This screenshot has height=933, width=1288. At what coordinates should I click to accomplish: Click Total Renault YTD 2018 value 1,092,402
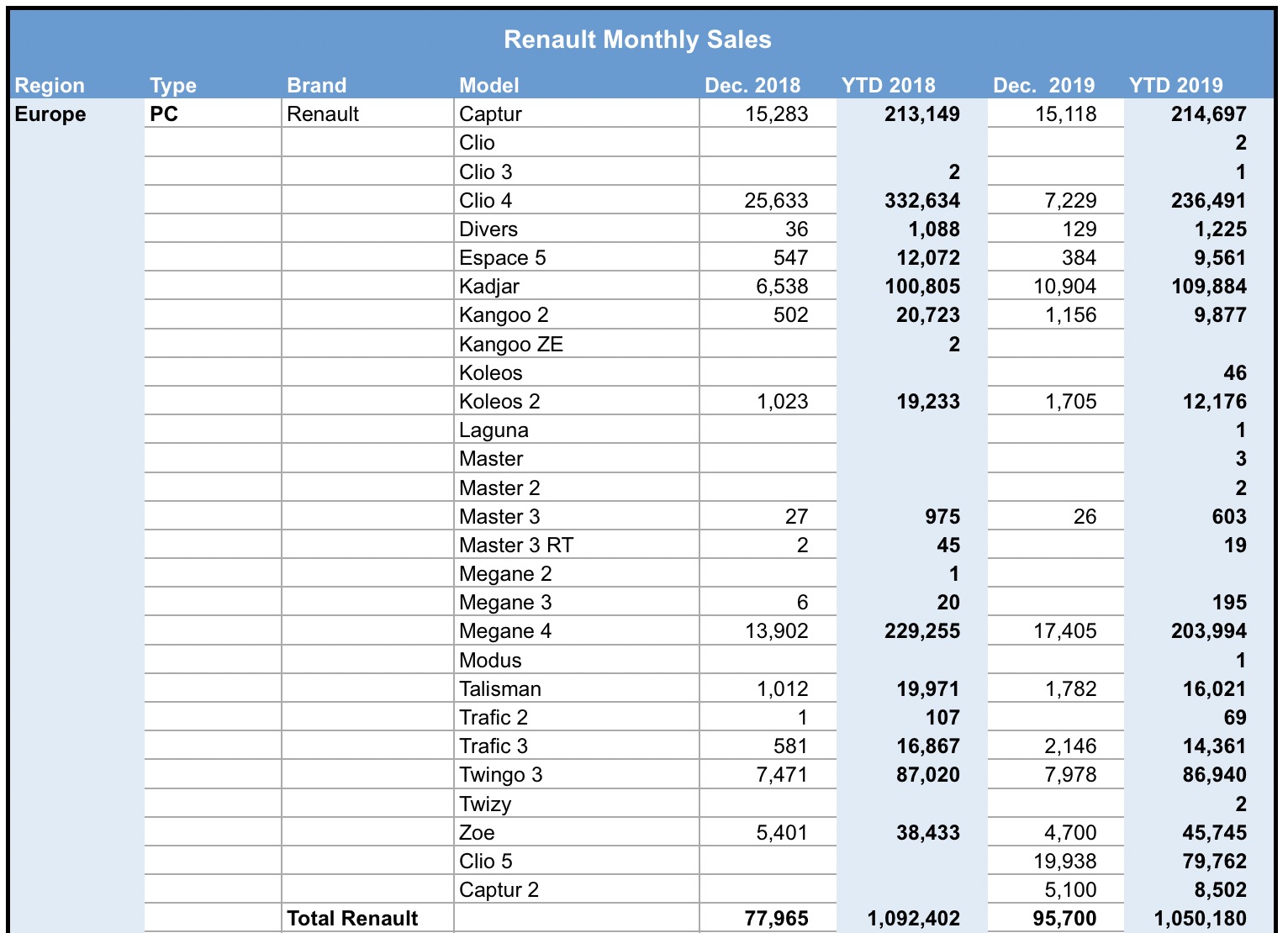coord(913,918)
